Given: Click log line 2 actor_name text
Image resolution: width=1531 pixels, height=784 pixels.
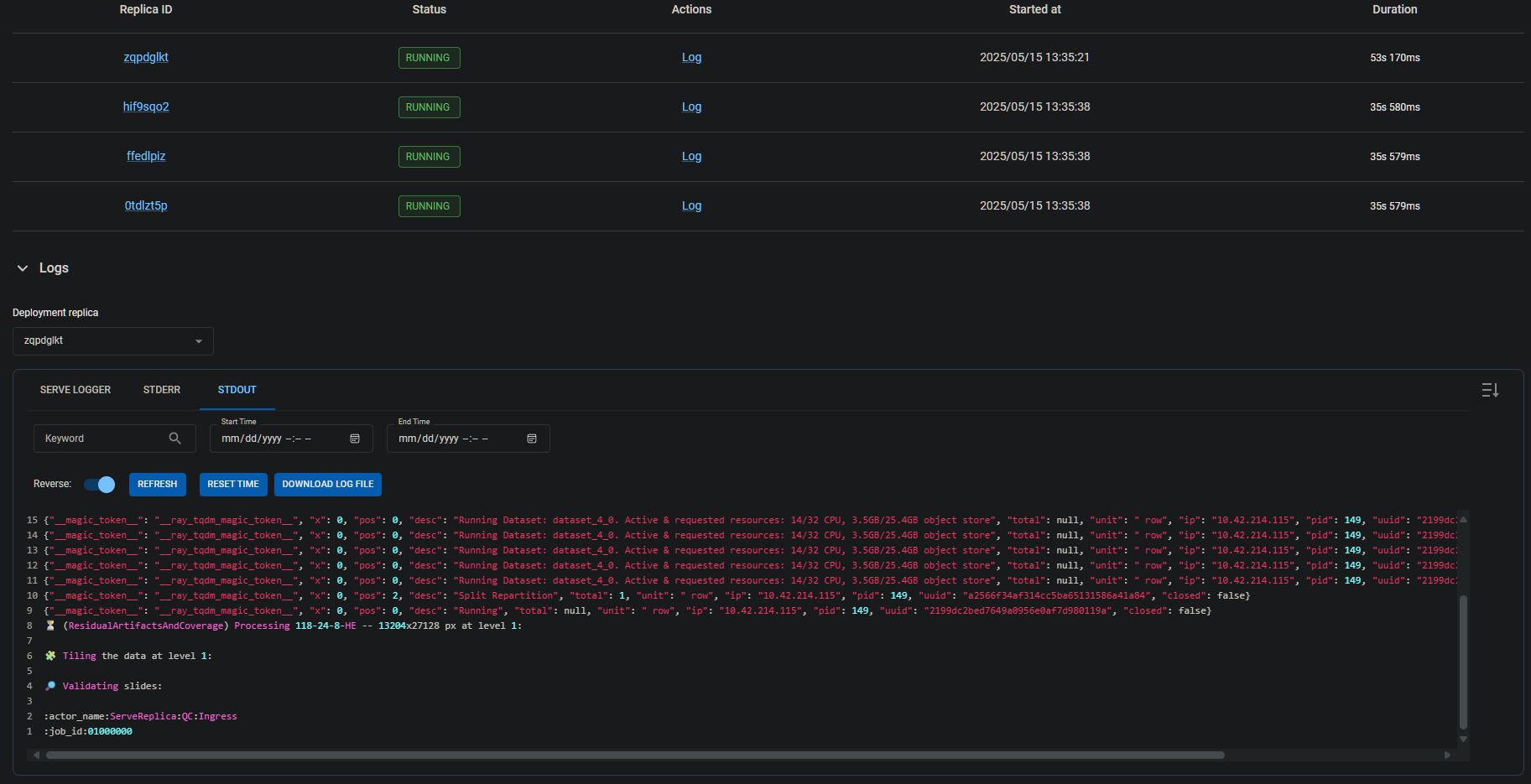Looking at the screenshot, I should 140,716.
